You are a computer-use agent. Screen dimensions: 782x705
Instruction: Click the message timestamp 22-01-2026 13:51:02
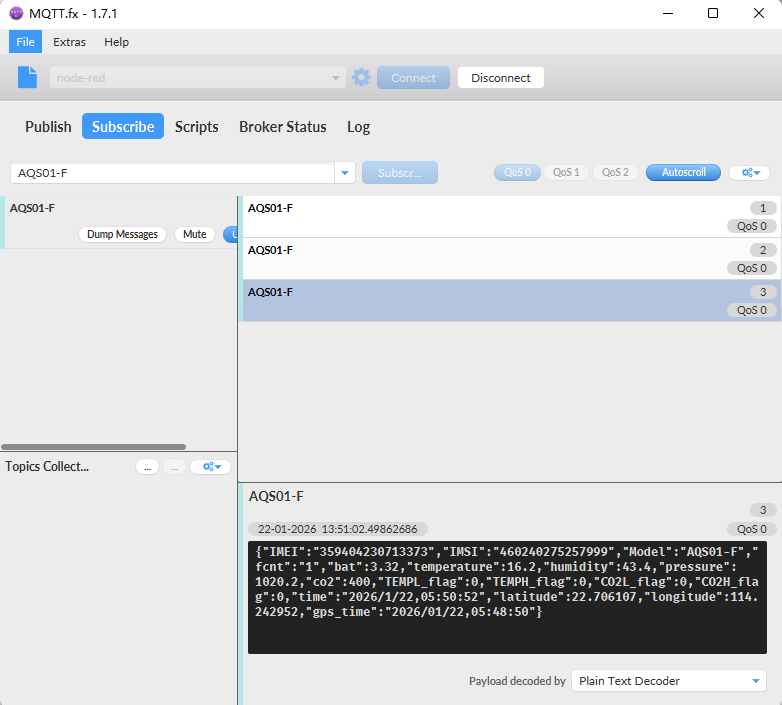tap(338, 529)
